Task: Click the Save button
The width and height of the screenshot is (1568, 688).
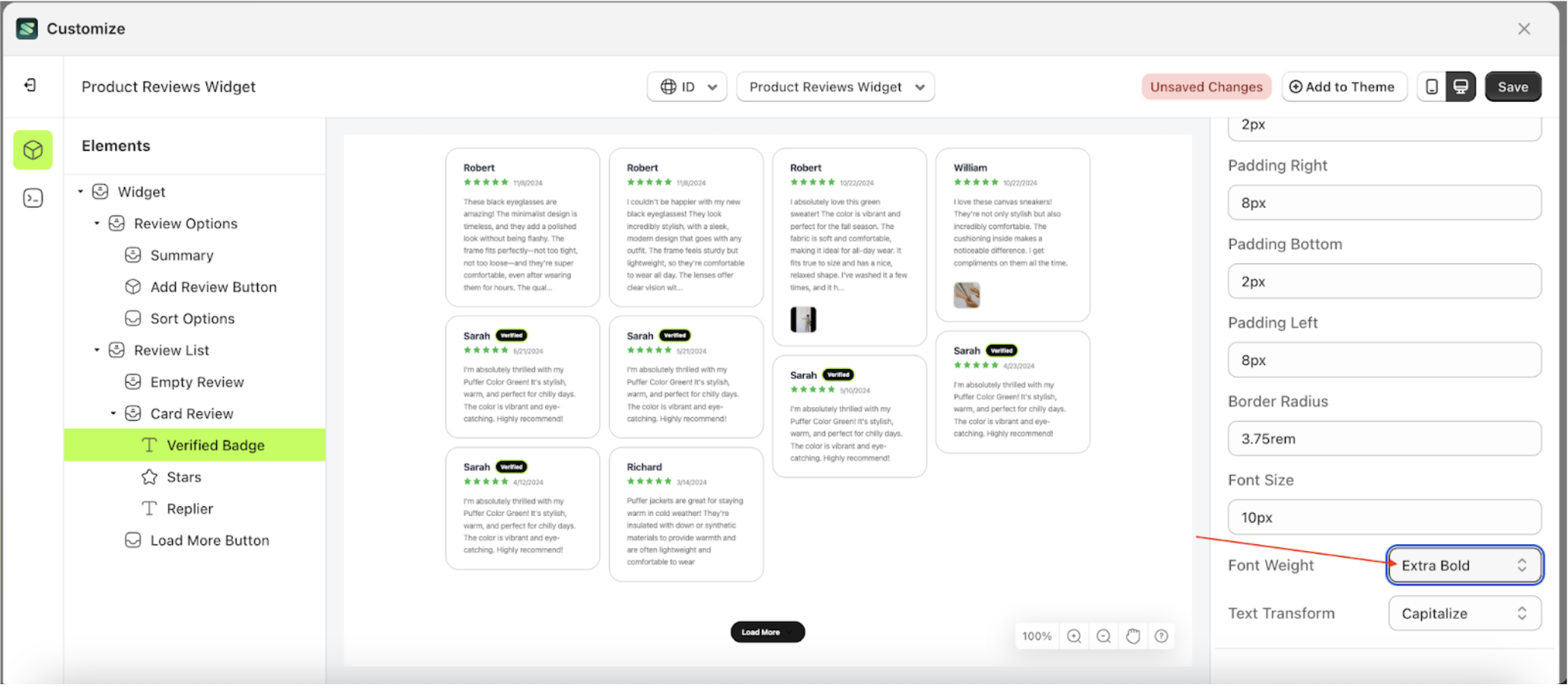Action: tap(1512, 86)
